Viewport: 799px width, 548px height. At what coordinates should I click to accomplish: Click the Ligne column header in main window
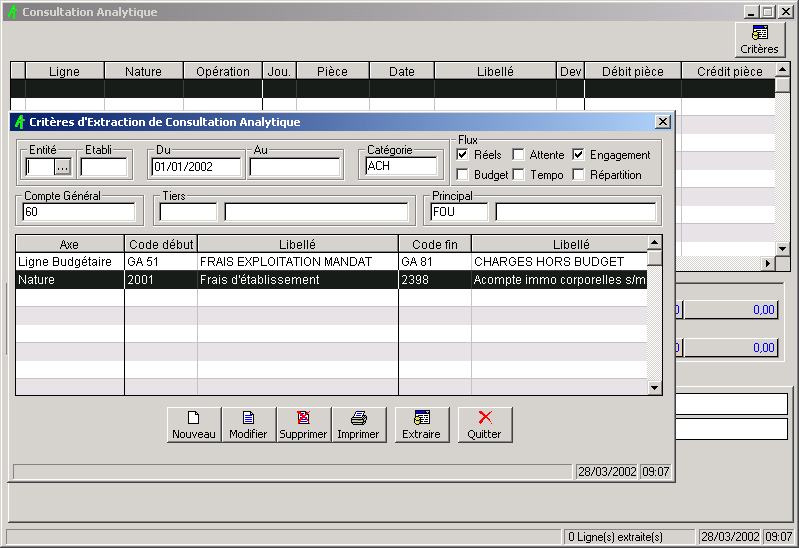coord(65,71)
